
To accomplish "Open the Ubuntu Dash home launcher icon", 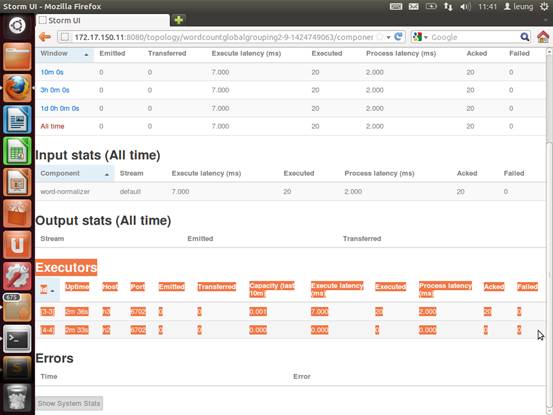I will 17,25.
